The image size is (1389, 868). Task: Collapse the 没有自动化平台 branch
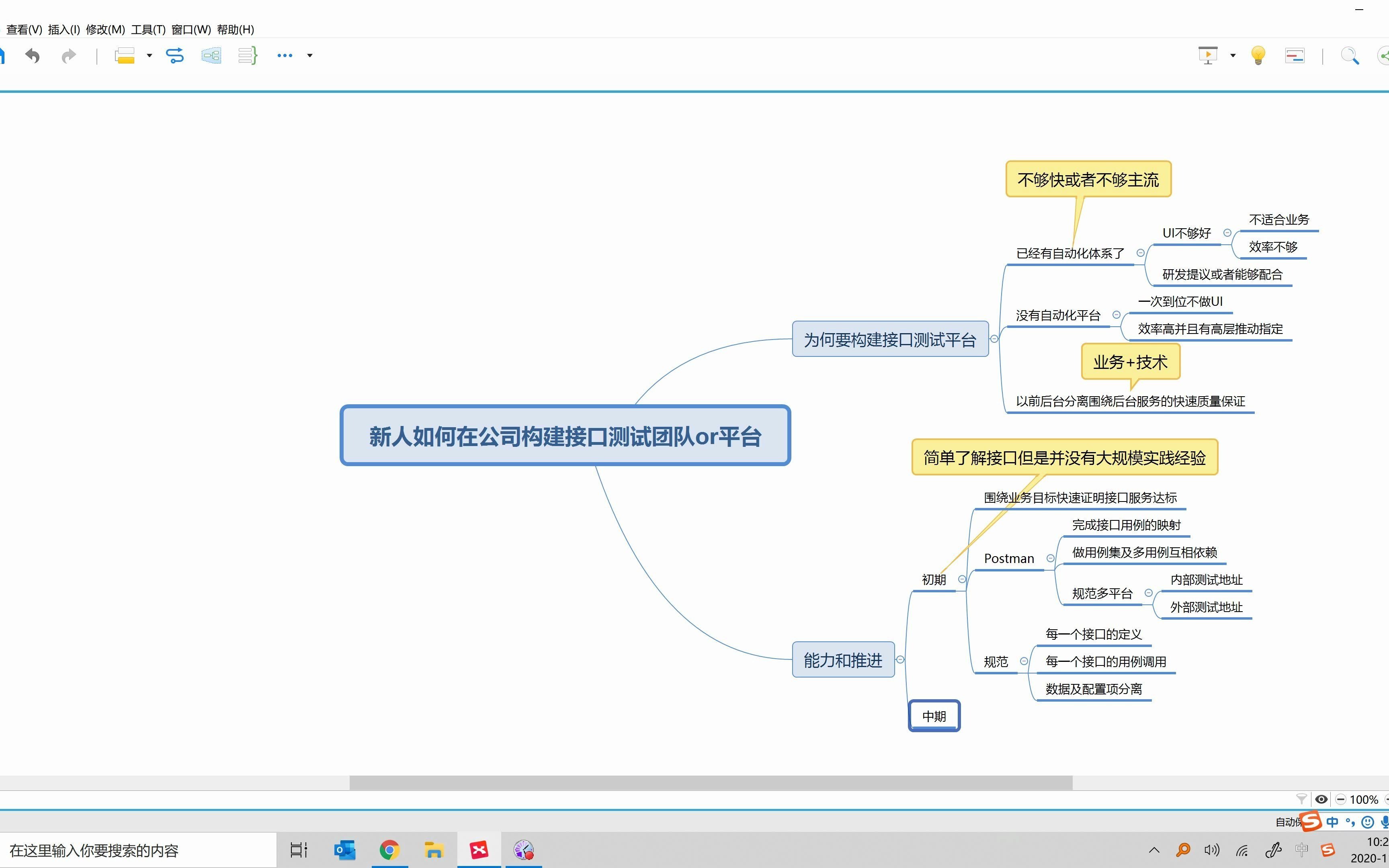click(1117, 315)
